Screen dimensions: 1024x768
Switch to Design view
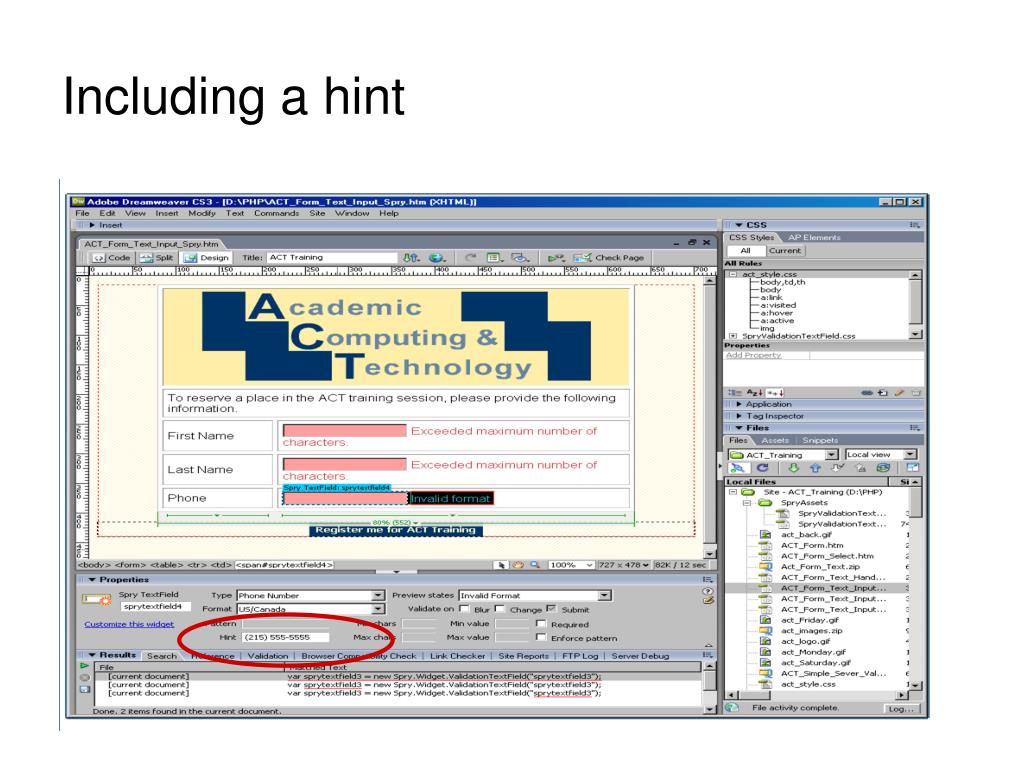[206, 258]
